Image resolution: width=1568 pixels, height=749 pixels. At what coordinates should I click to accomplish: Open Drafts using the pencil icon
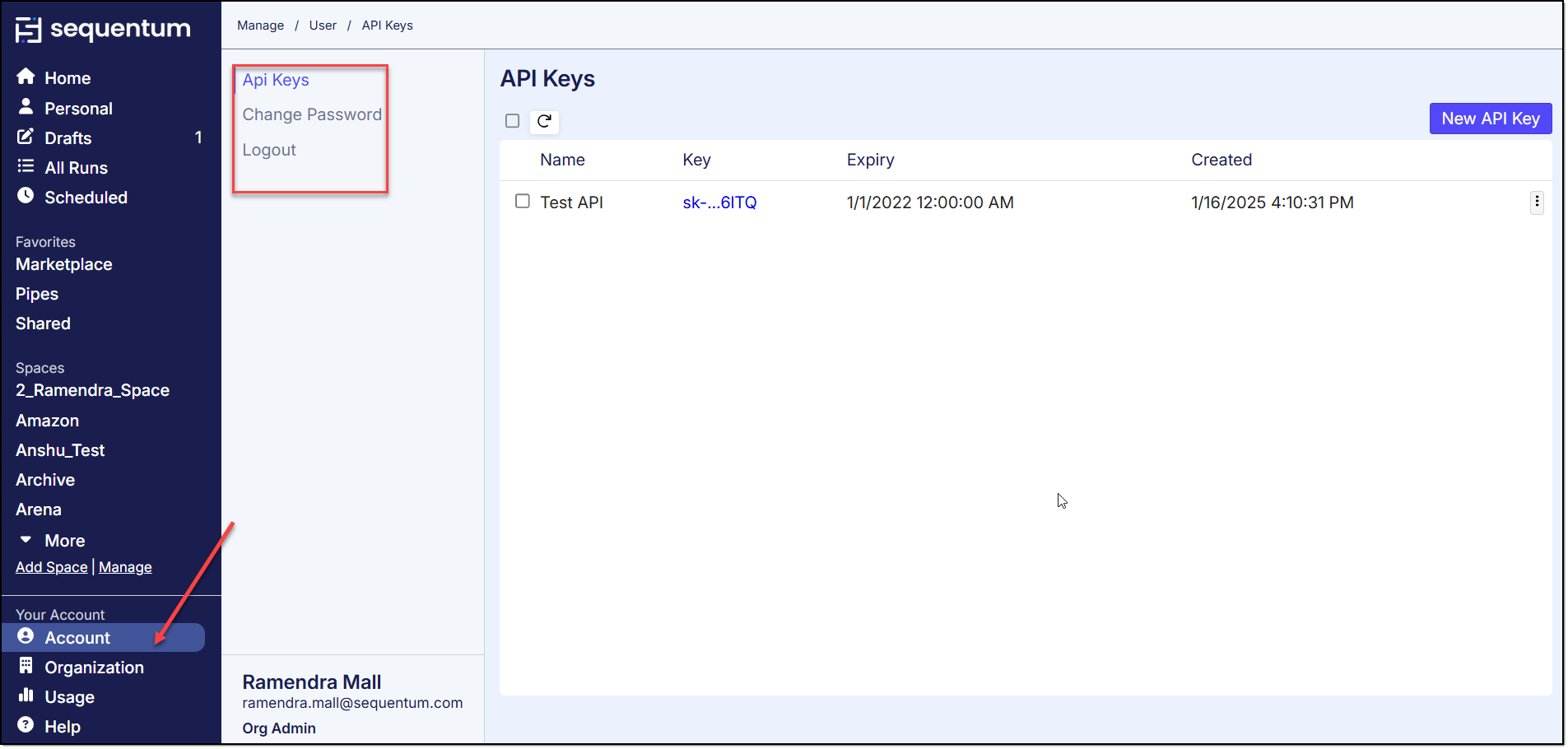26,137
